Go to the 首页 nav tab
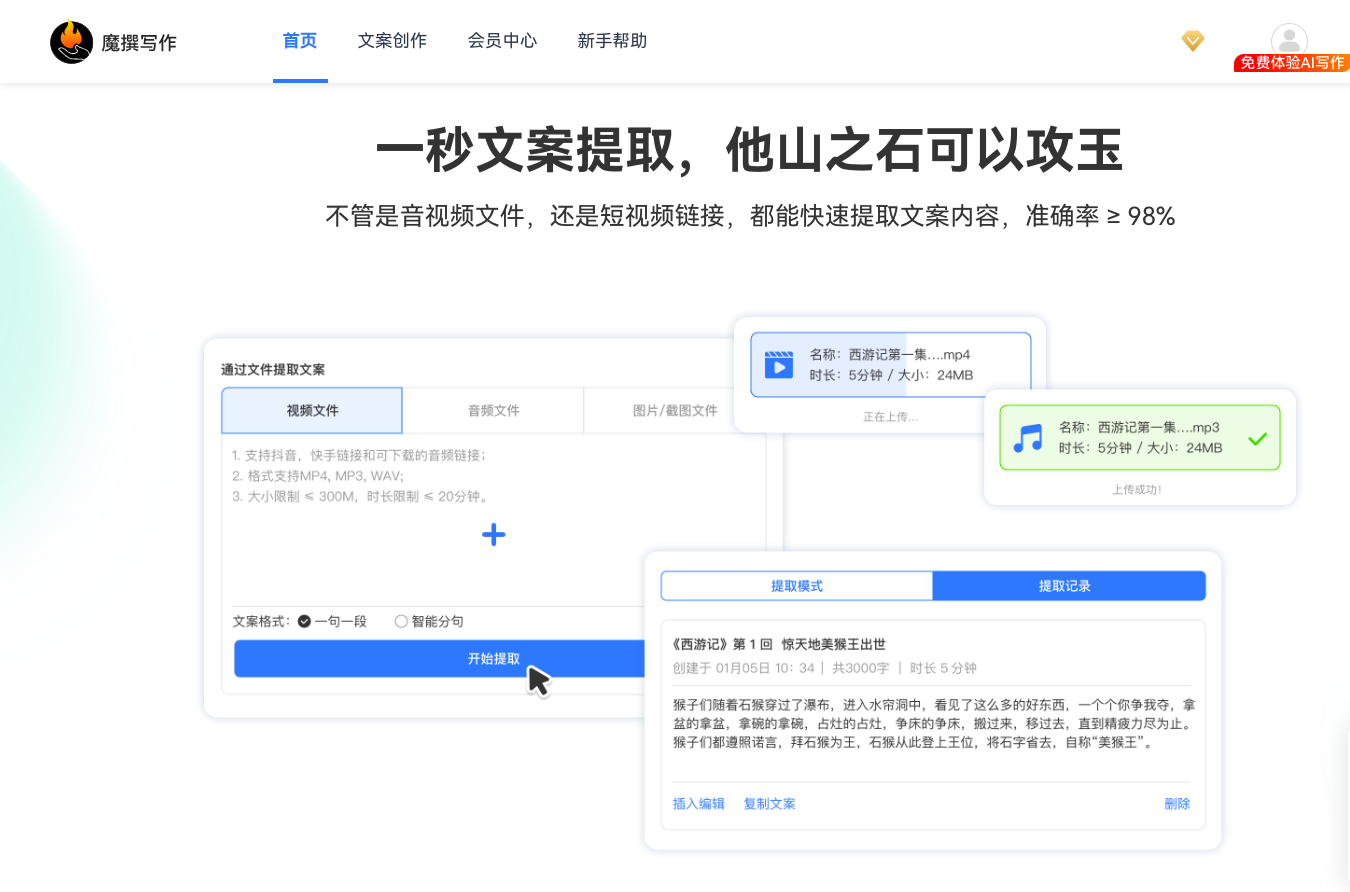Screen dimensions: 1350x892 300,41
